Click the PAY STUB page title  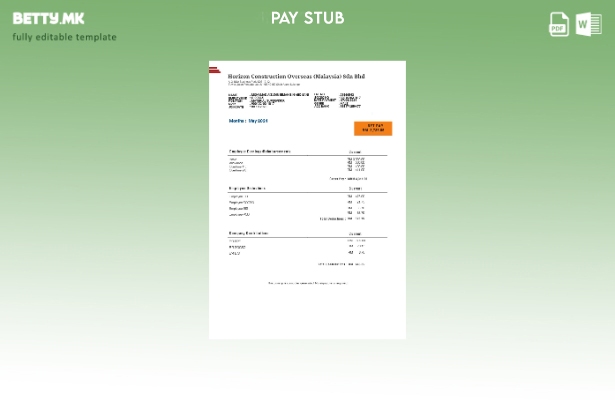[x=307, y=18]
